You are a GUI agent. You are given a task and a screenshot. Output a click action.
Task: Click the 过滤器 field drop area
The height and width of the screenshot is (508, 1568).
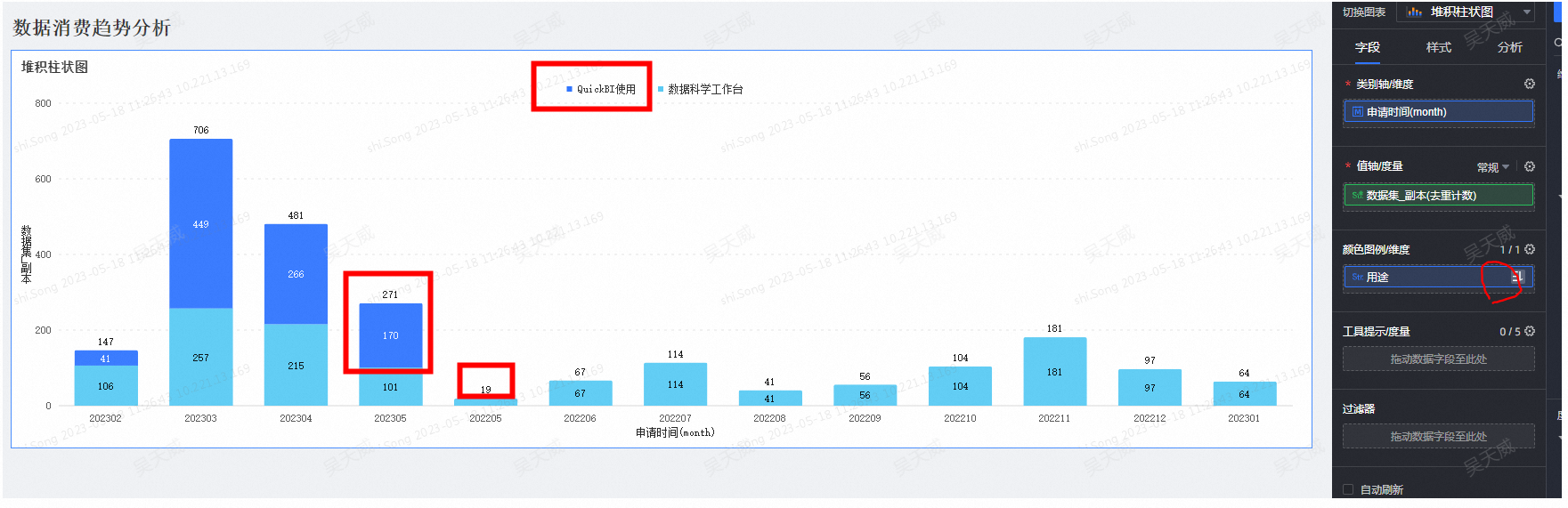[x=1437, y=436]
